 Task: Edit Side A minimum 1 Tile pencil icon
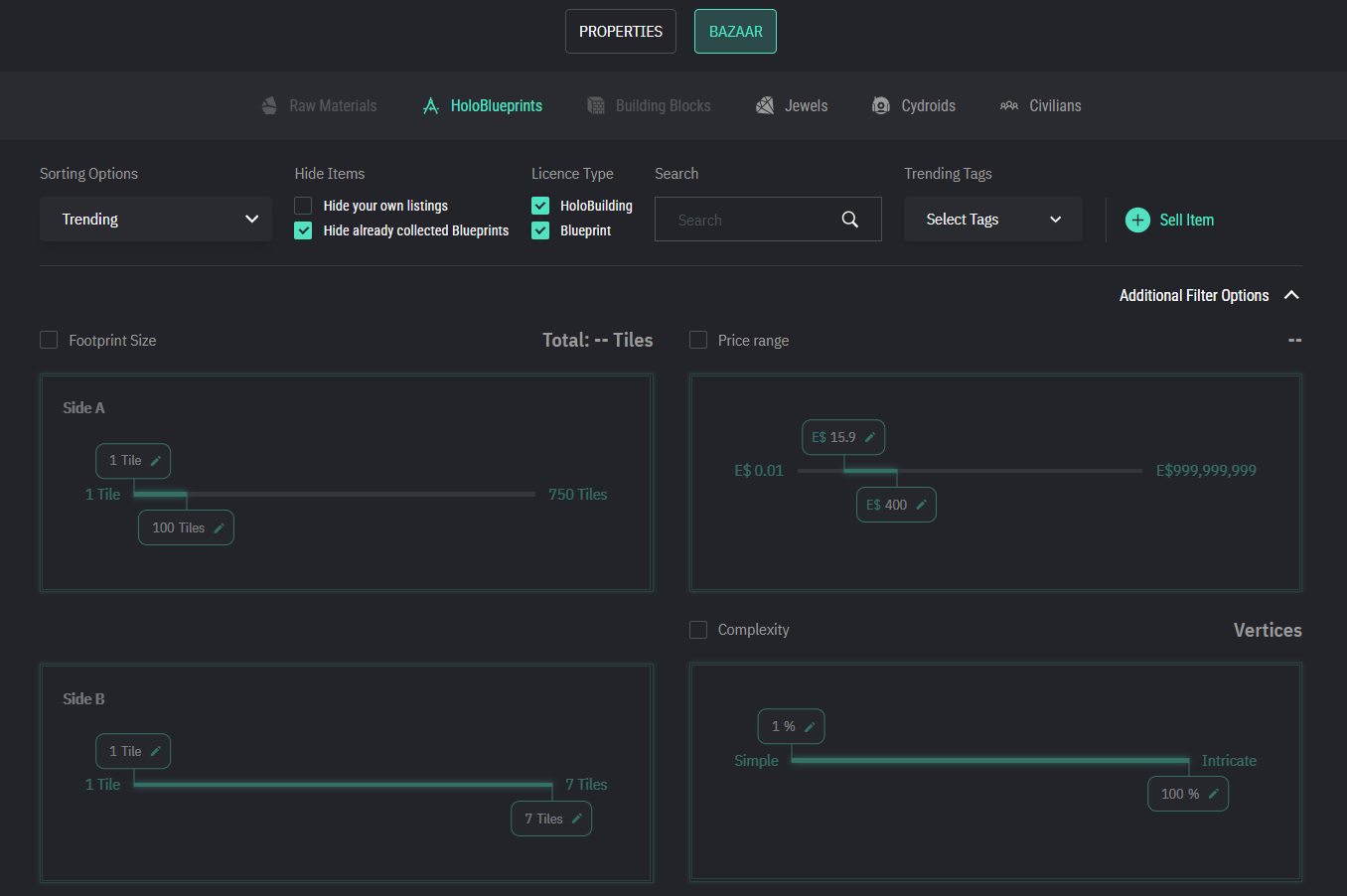[x=156, y=461]
